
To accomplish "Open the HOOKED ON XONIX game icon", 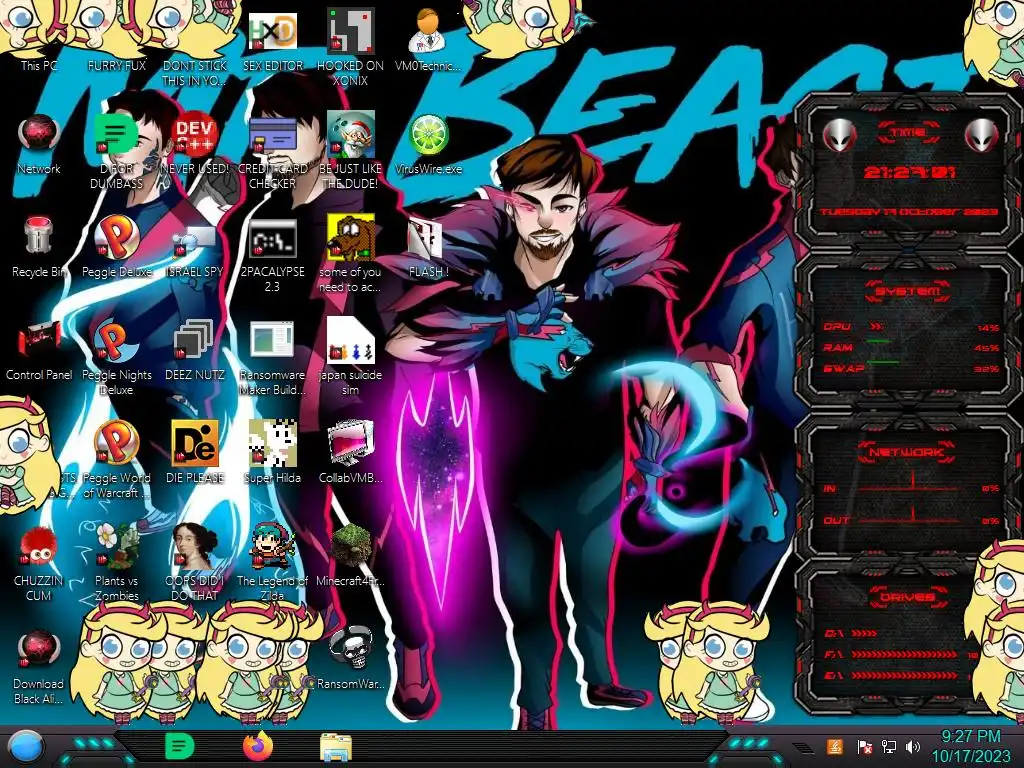I will tap(351, 31).
